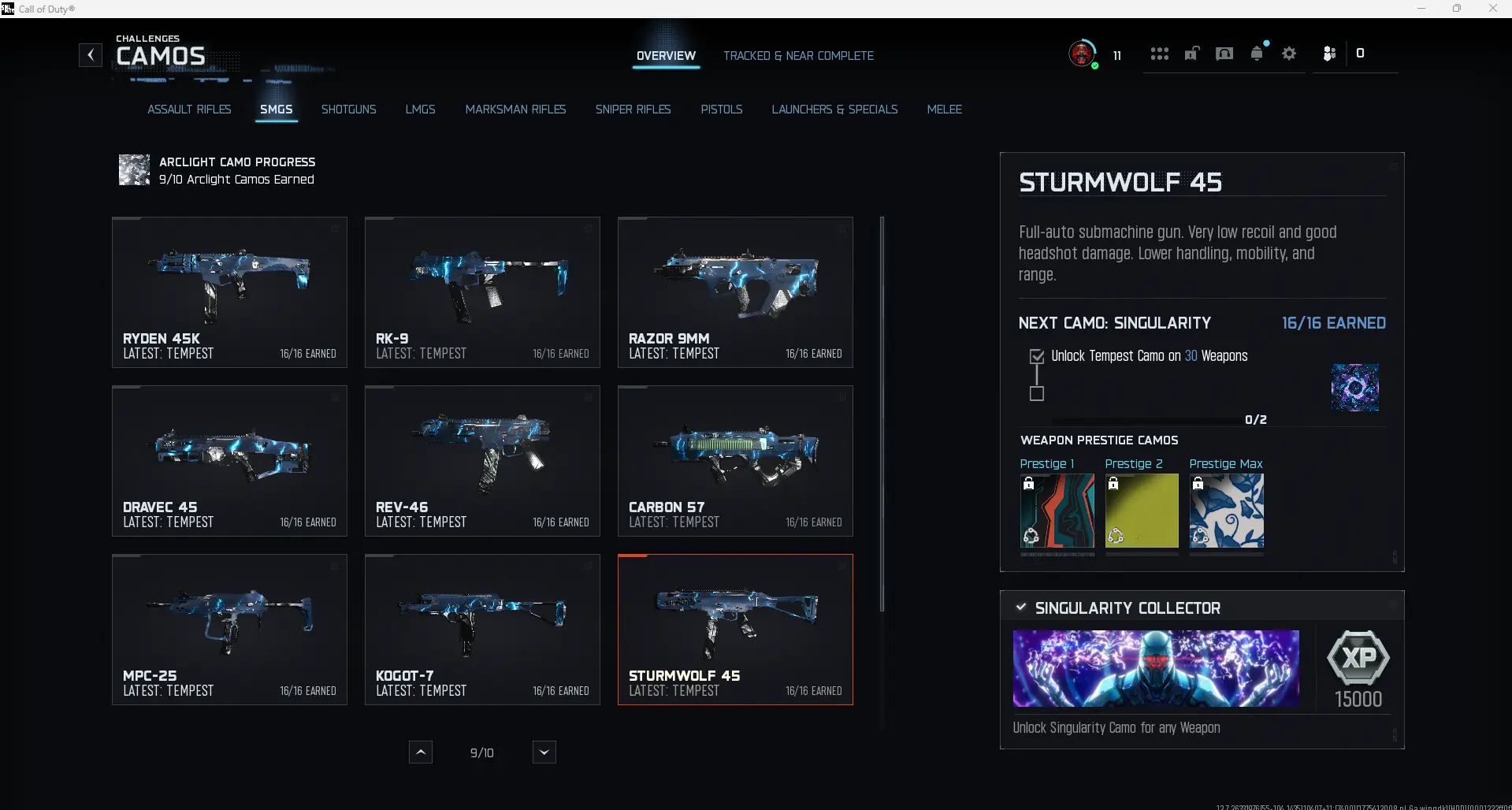Click the Singularity Collector checkmark
This screenshot has width=1512, height=810.
[1021, 607]
